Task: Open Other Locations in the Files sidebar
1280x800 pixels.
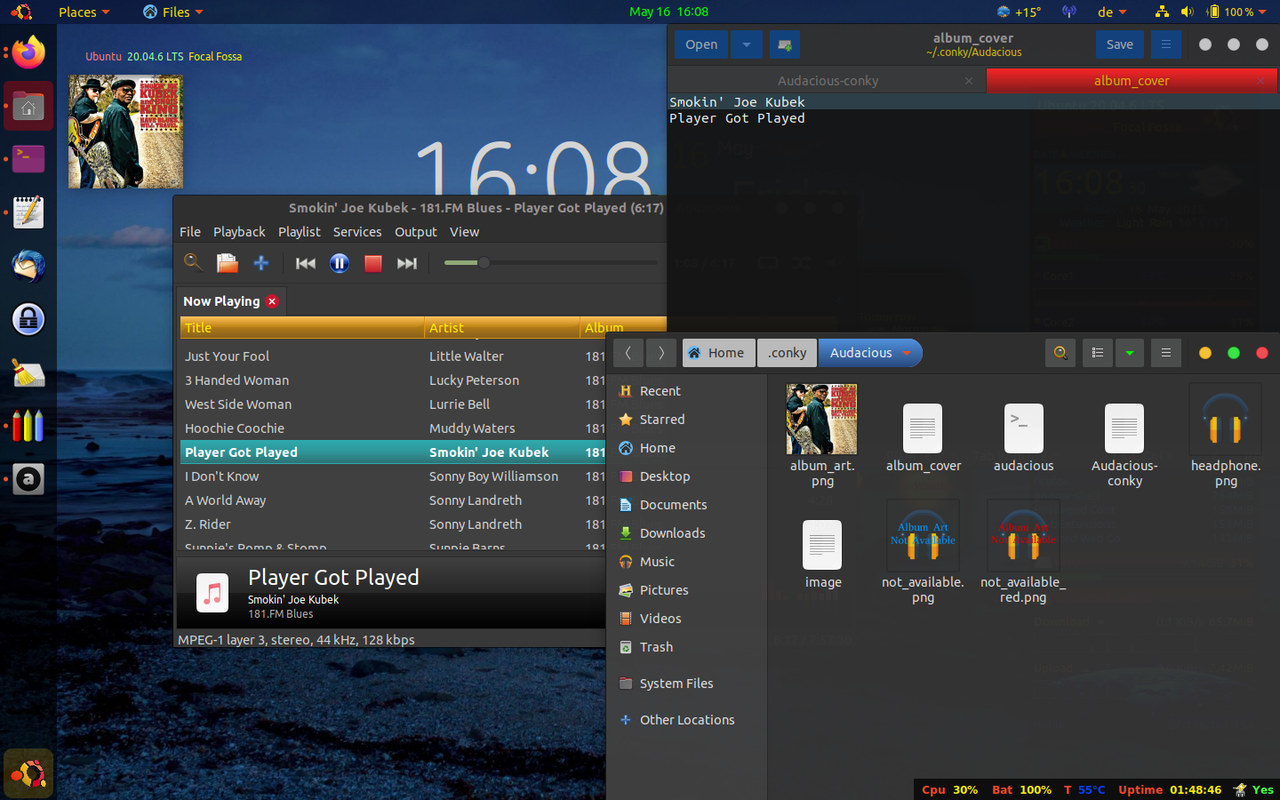Action: (686, 720)
